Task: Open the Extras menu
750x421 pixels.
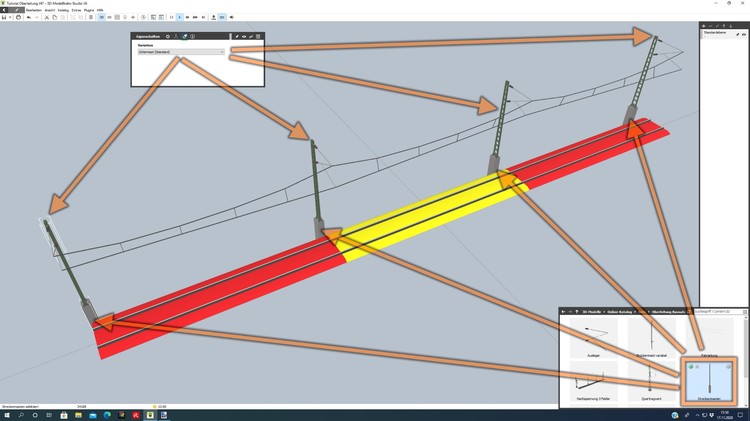Action: pyautogui.click(x=76, y=10)
